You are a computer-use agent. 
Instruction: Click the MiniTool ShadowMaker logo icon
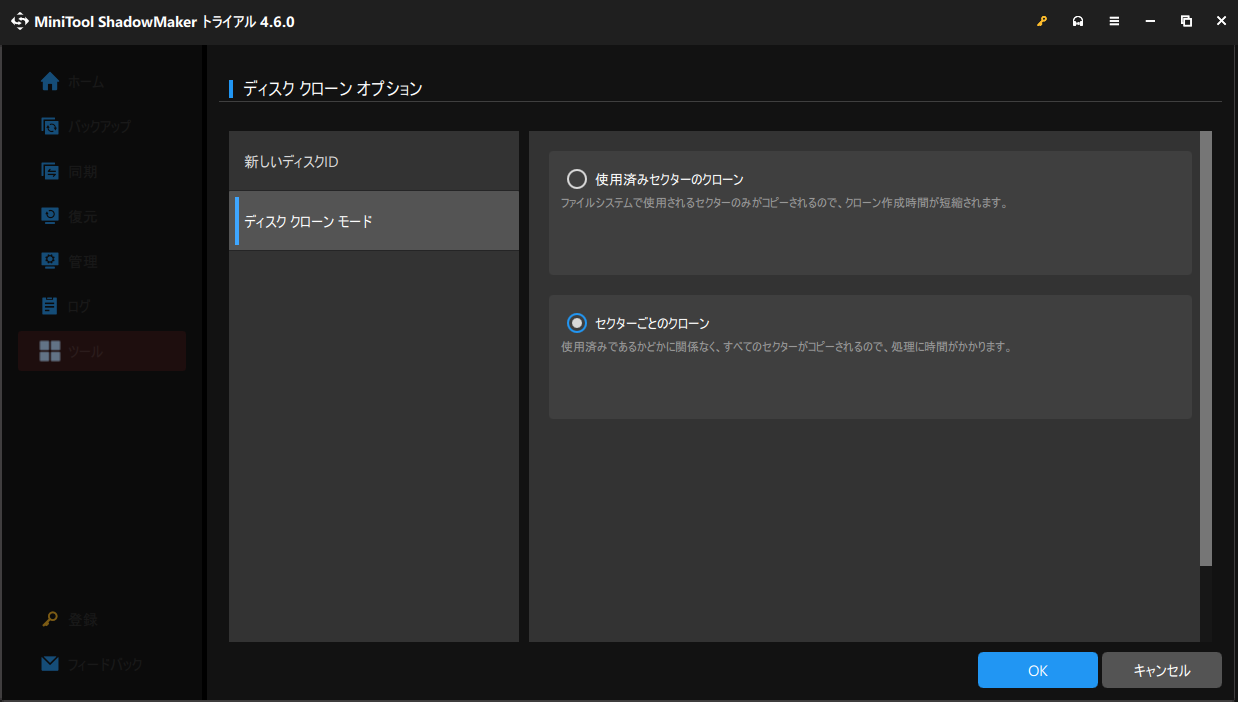(x=20, y=21)
